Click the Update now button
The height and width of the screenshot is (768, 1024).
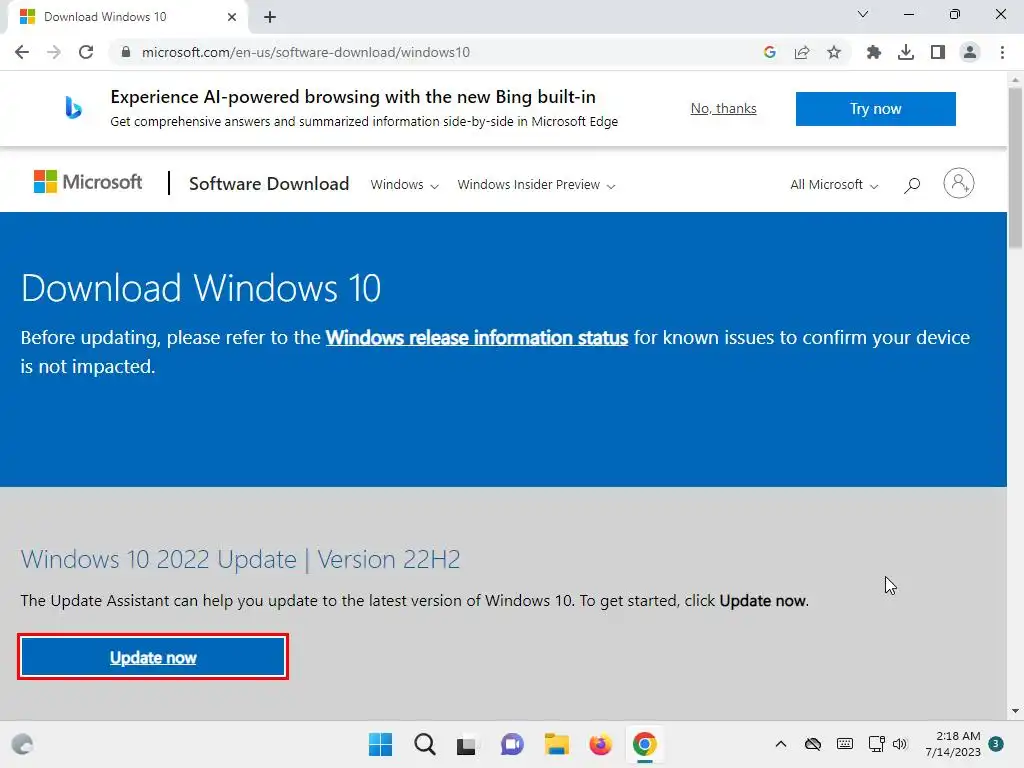(x=153, y=657)
